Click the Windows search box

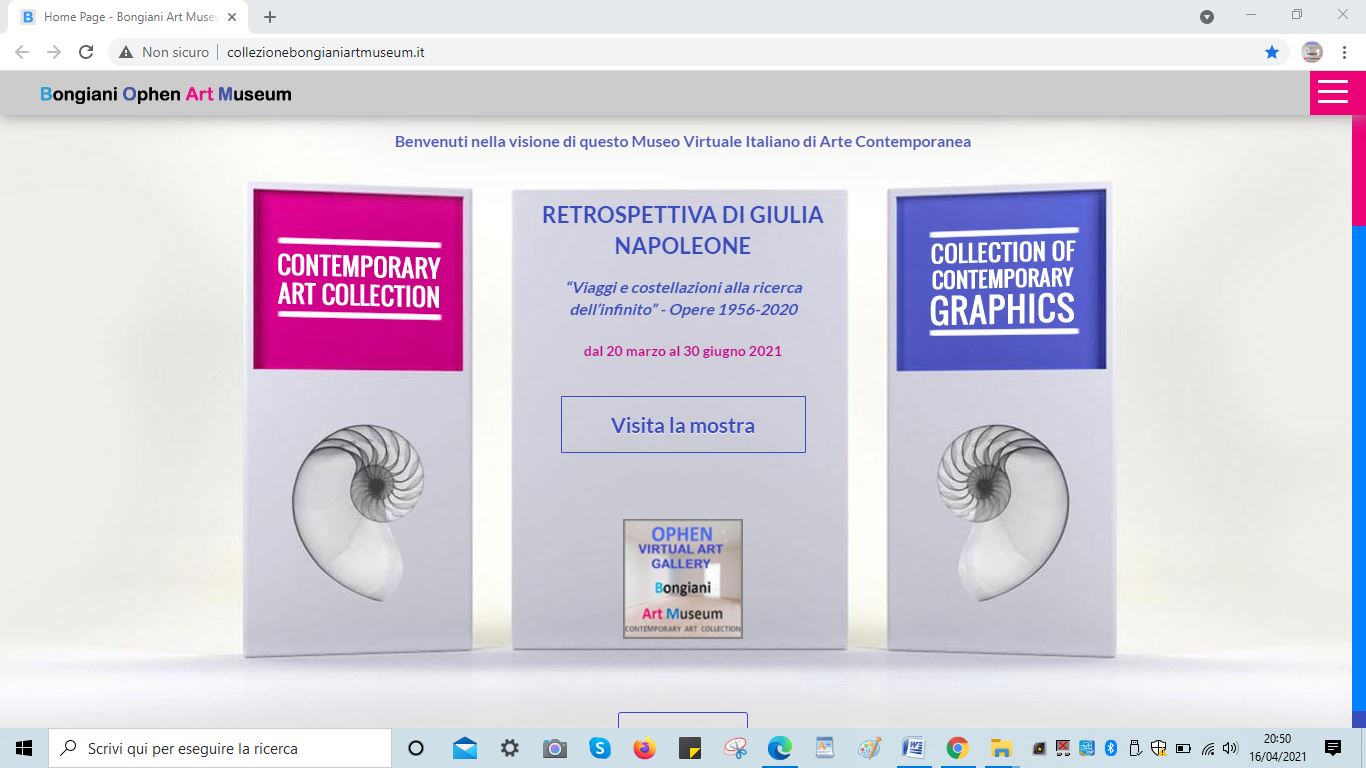[220, 748]
